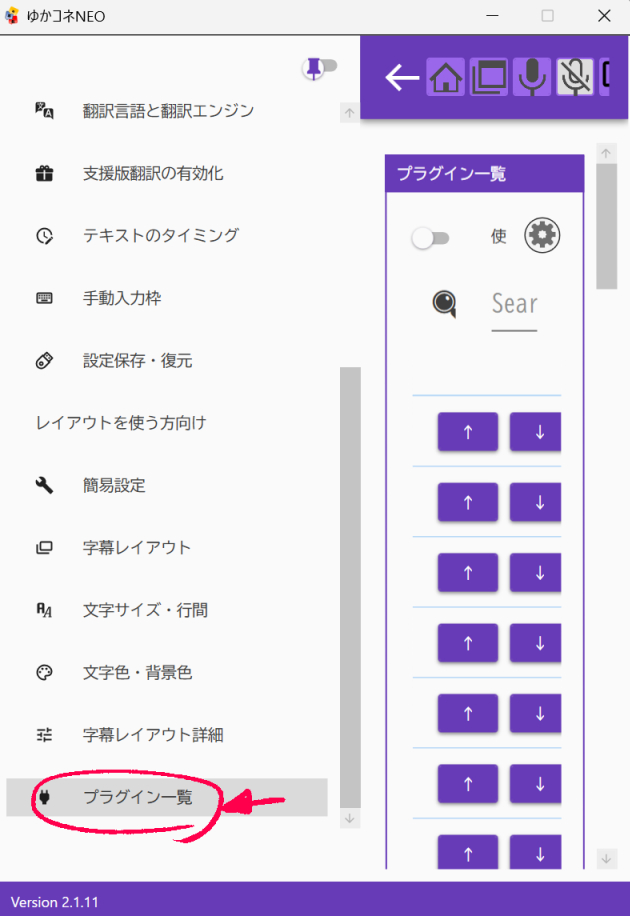
Task: Move the first plugin up with the arrow button
Action: 467,432
